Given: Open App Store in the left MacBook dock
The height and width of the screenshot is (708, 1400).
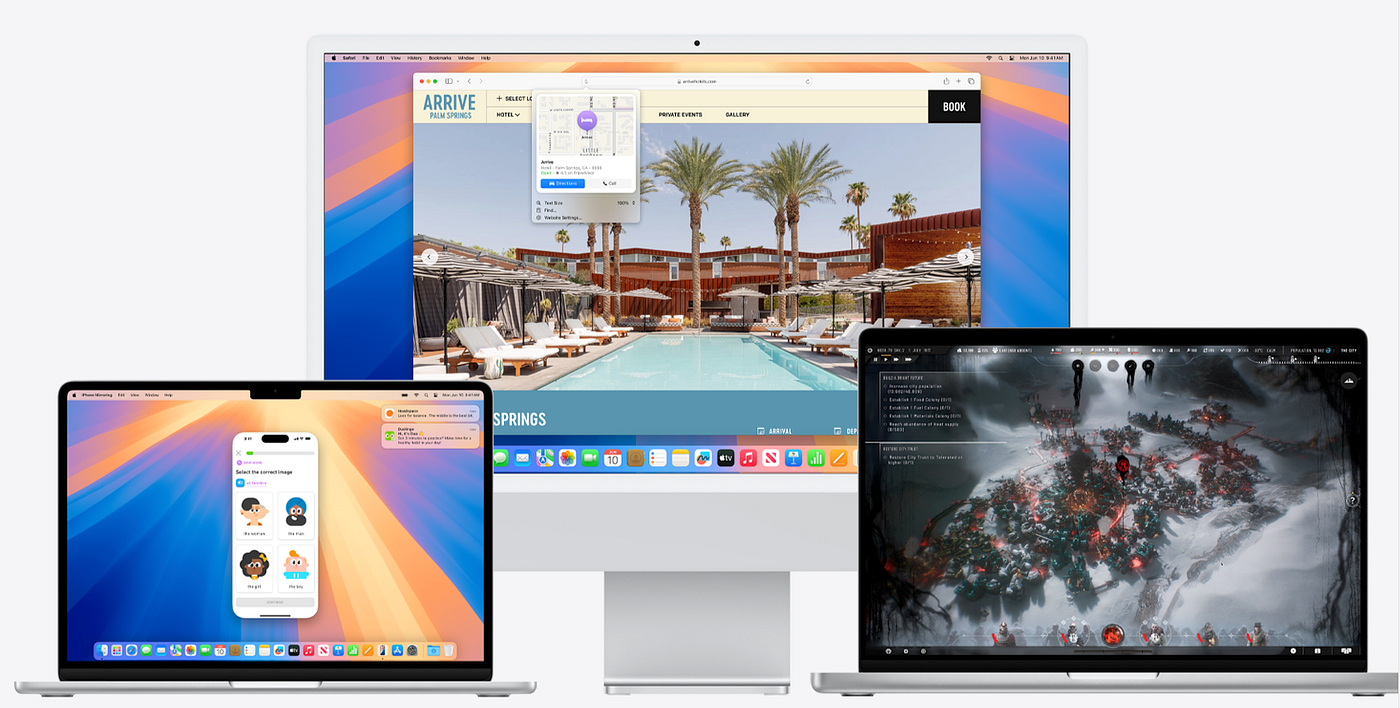Looking at the screenshot, I should [x=397, y=650].
